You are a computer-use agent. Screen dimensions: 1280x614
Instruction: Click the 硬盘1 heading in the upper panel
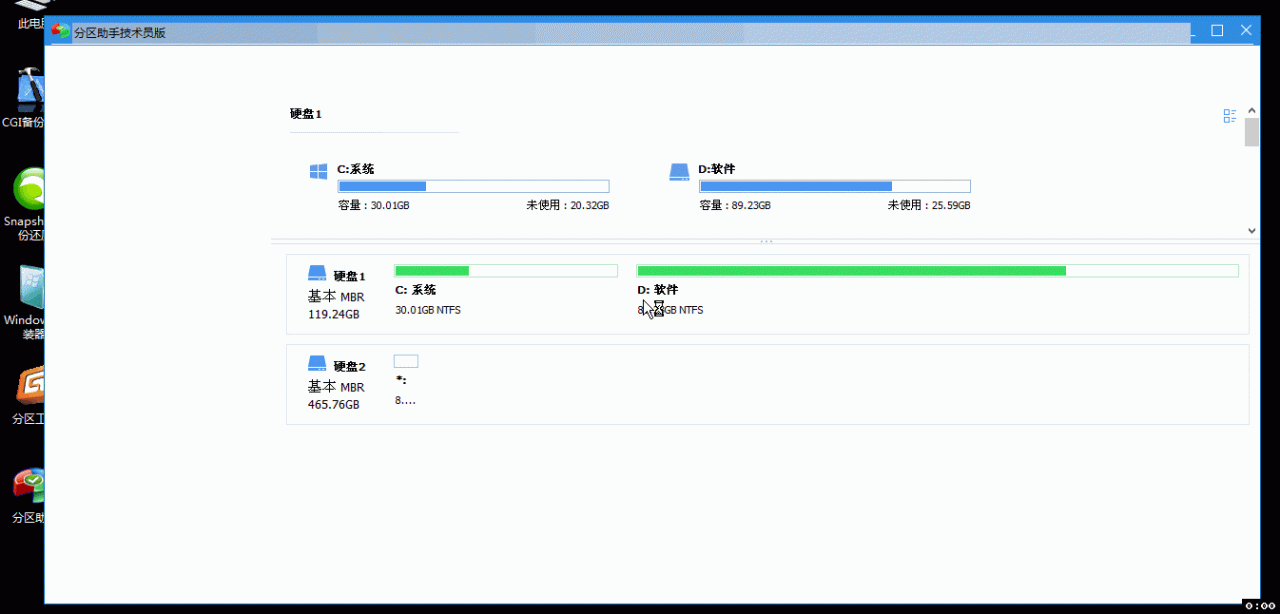coord(306,114)
